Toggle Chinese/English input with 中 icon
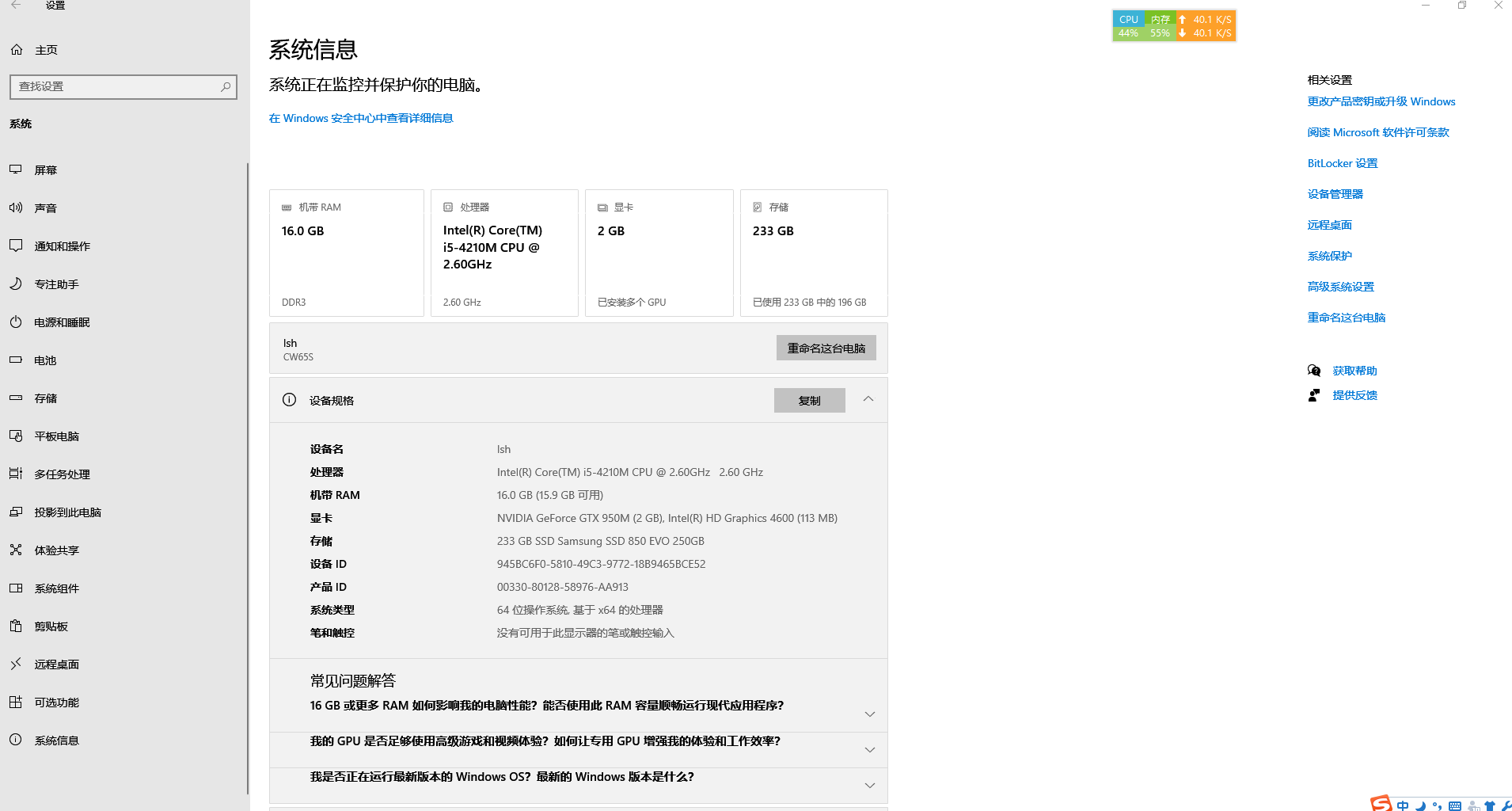This screenshot has width=1512, height=811. (x=1403, y=805)
